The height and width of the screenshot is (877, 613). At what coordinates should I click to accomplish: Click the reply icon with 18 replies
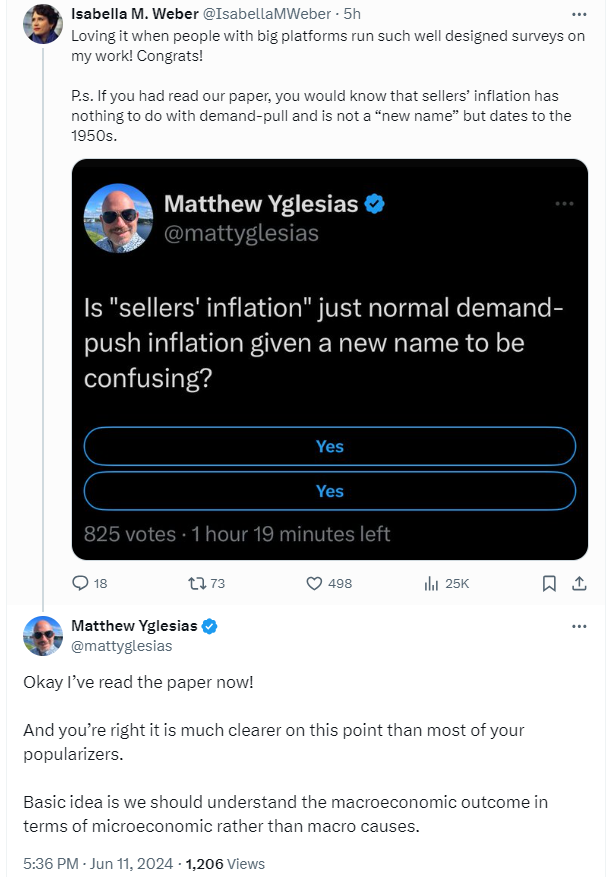(x=81, y=583)
